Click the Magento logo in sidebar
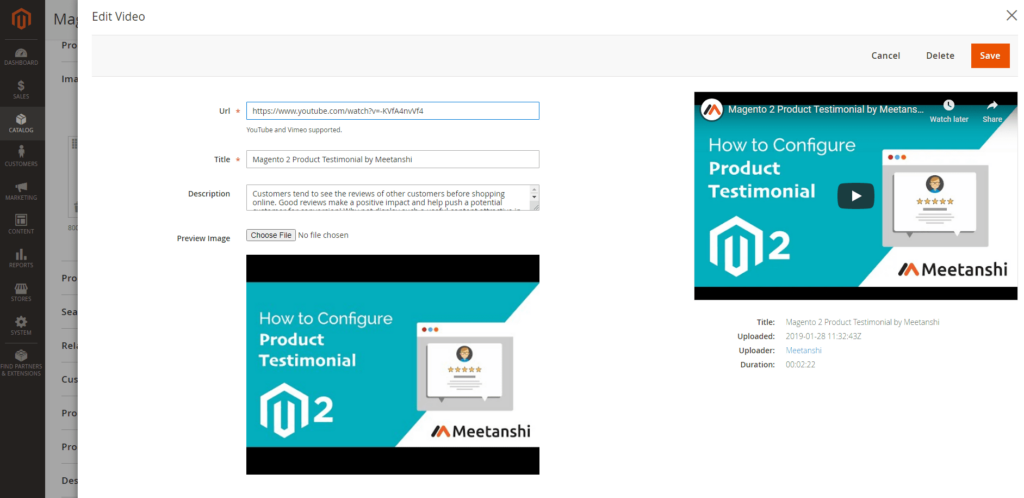 pos(22,19)
